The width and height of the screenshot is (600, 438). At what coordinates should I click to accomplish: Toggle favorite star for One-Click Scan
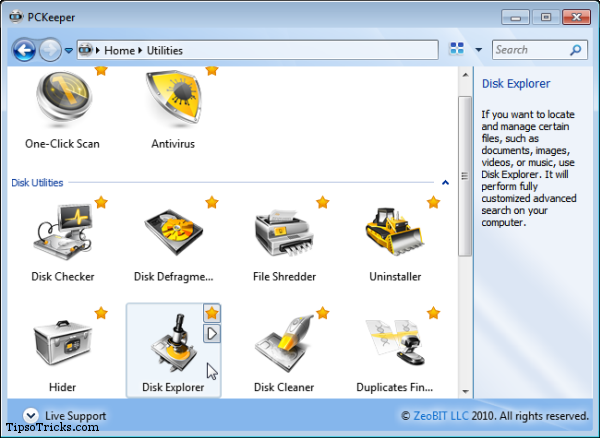coord(101,70)
